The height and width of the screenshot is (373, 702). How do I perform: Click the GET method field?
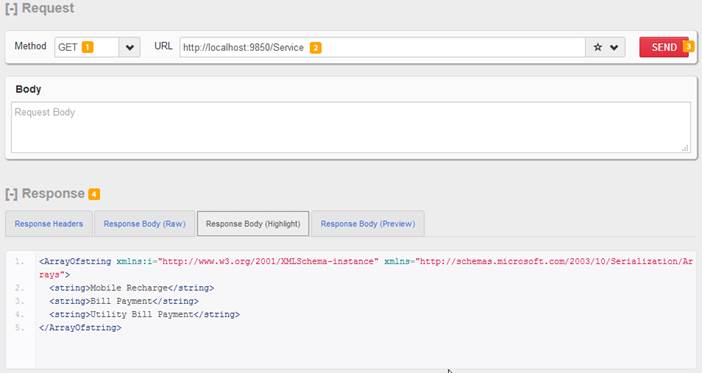(x=86, y=47)
